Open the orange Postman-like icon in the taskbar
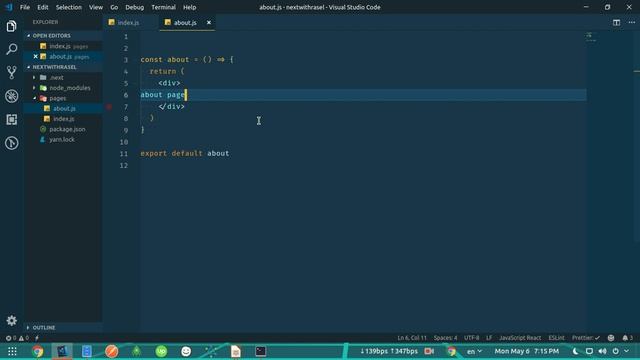 point(111,351)
